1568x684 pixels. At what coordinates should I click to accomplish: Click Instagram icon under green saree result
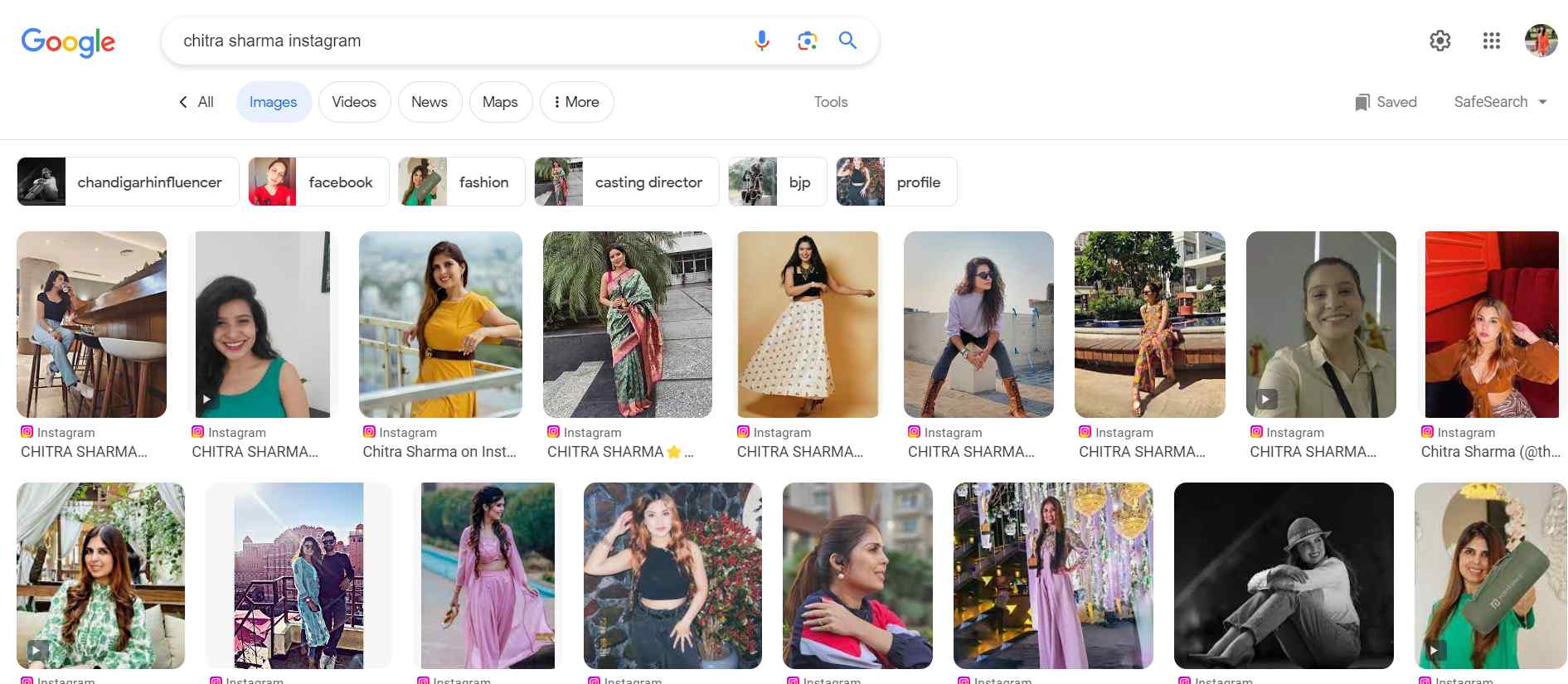554,432
